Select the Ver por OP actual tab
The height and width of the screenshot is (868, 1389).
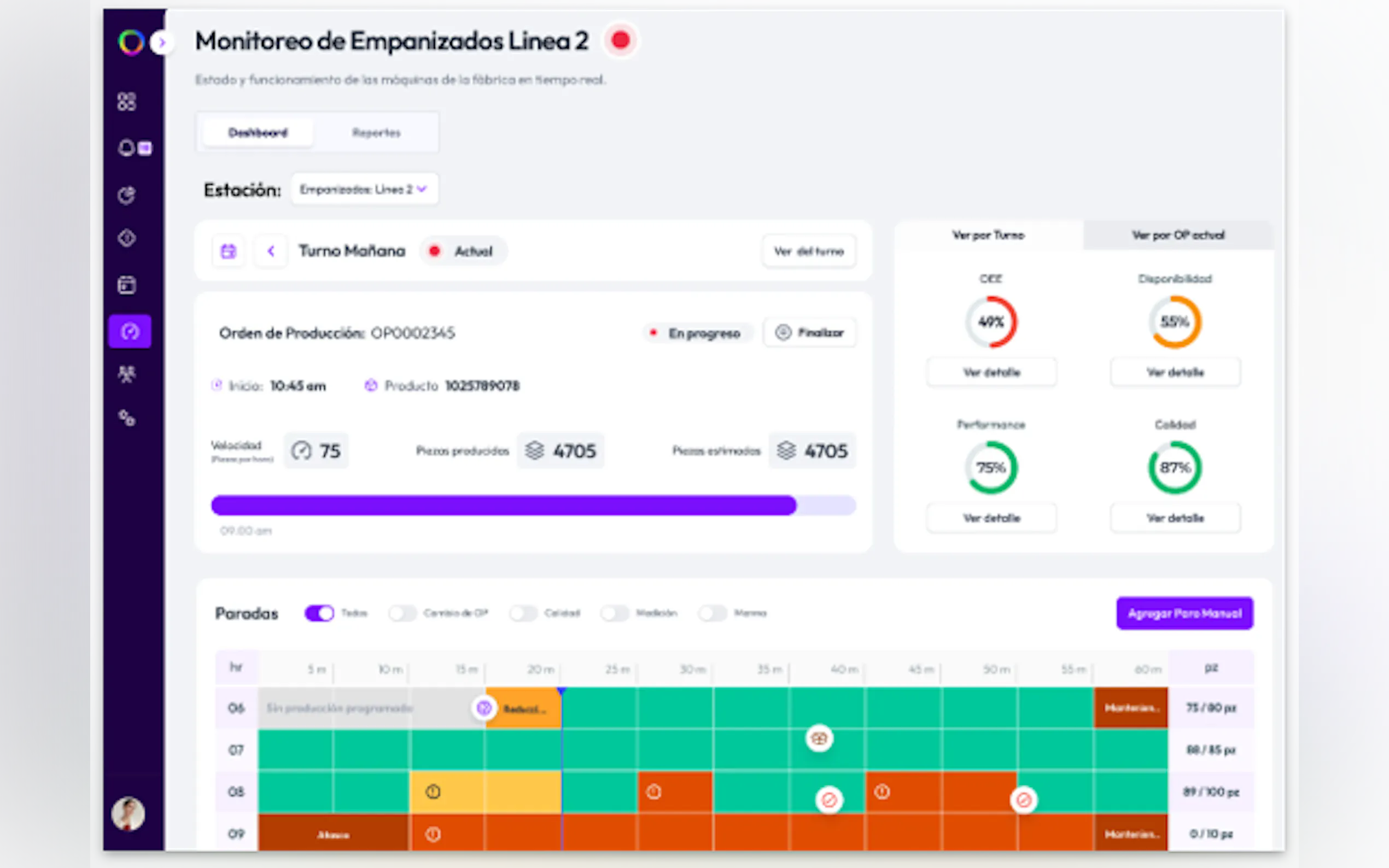click(x=1178, y=235)
